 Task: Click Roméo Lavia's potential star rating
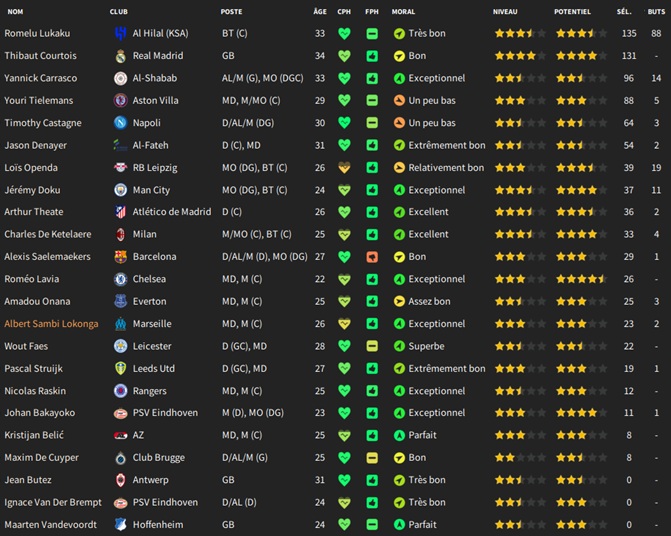coord(581,279)
